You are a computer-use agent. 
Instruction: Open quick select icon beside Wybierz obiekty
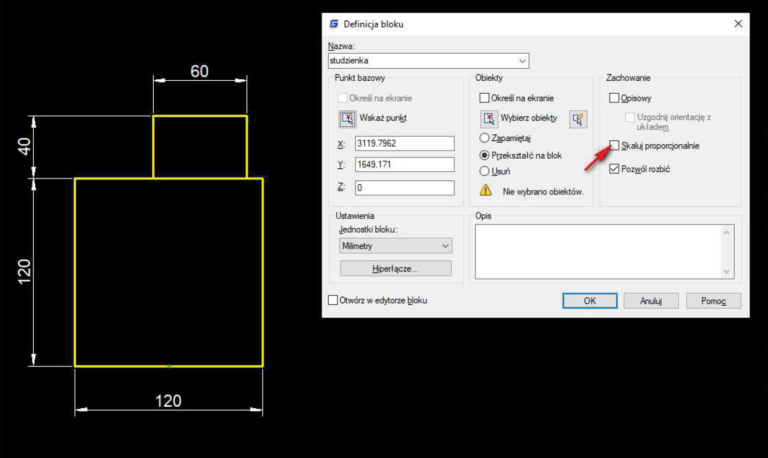[577, 119]
